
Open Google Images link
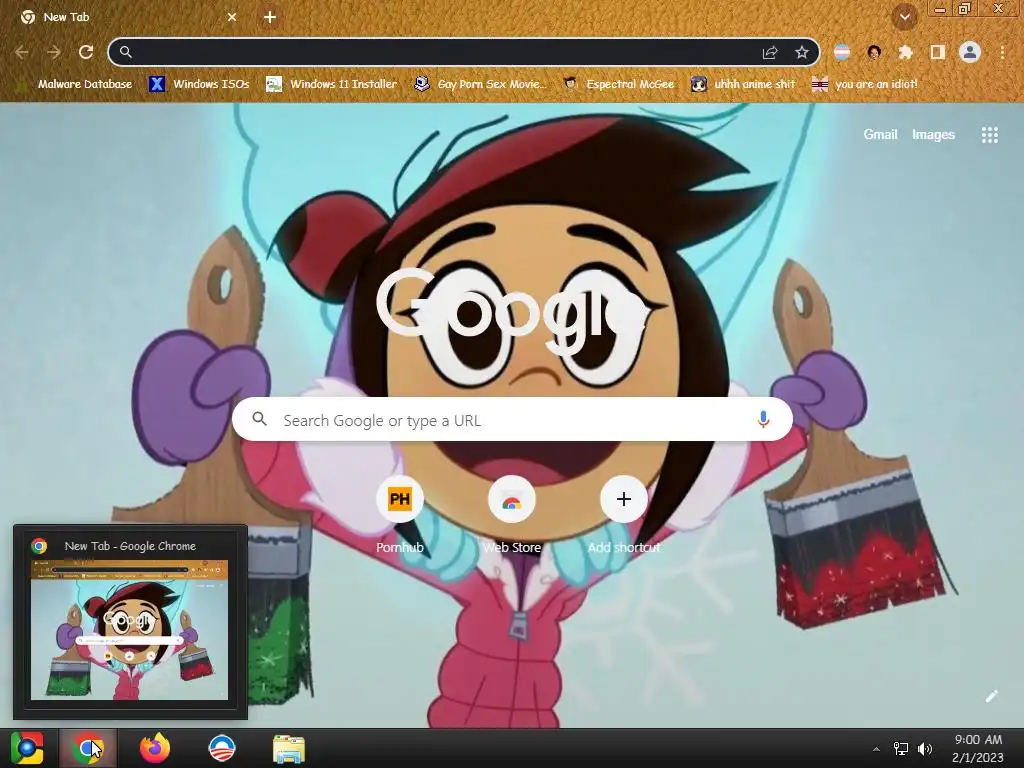[x=933, y=135]
